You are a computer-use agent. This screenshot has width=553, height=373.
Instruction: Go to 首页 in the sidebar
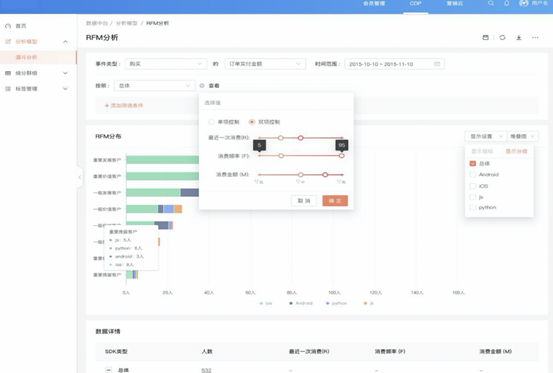coord(21,26)
